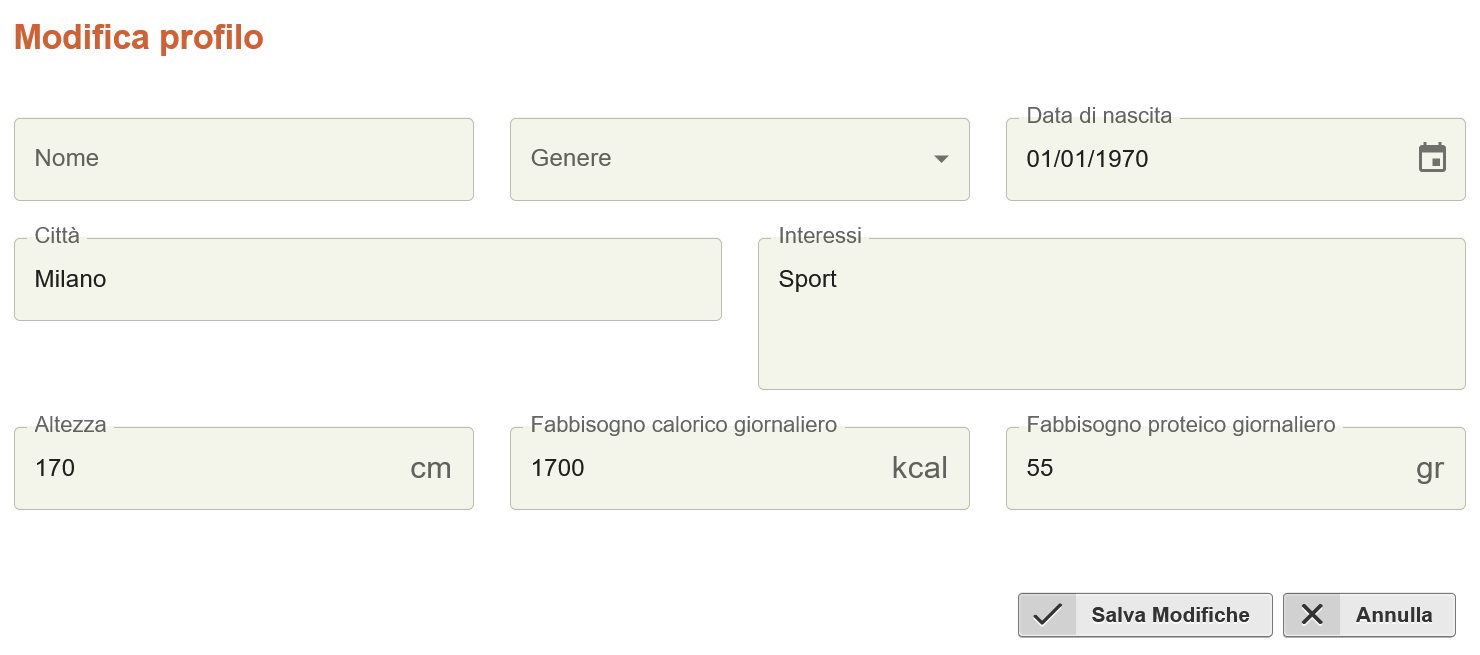The height and width of the screenshot is (655, 1480).
Task: Click the kcal label in calorico field
Action: point(920,468)
